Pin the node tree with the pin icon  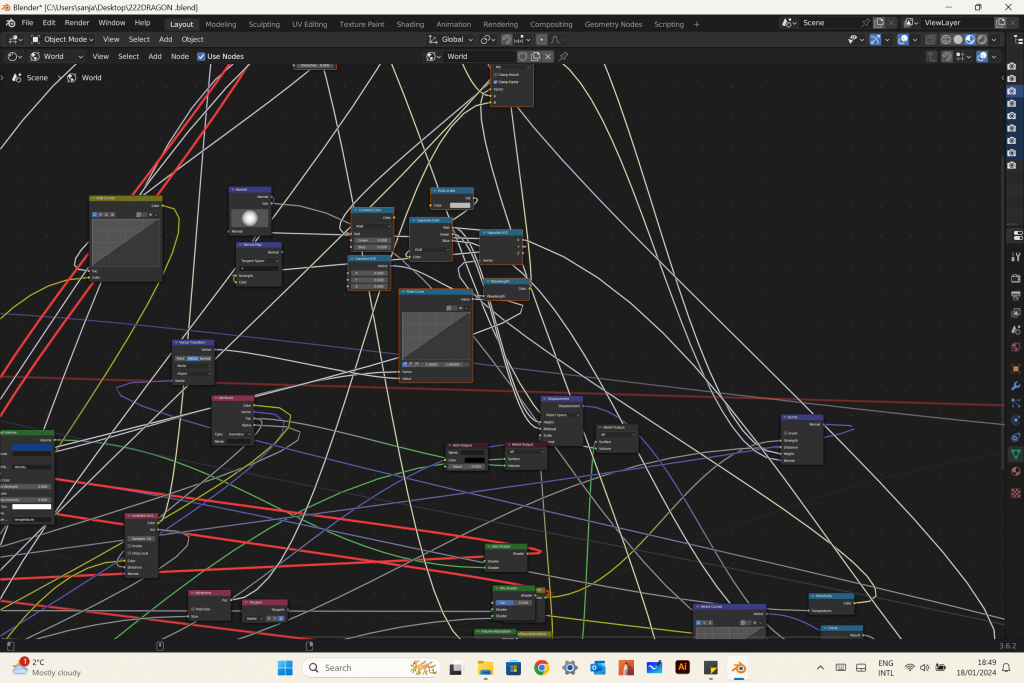coord(564,56)
